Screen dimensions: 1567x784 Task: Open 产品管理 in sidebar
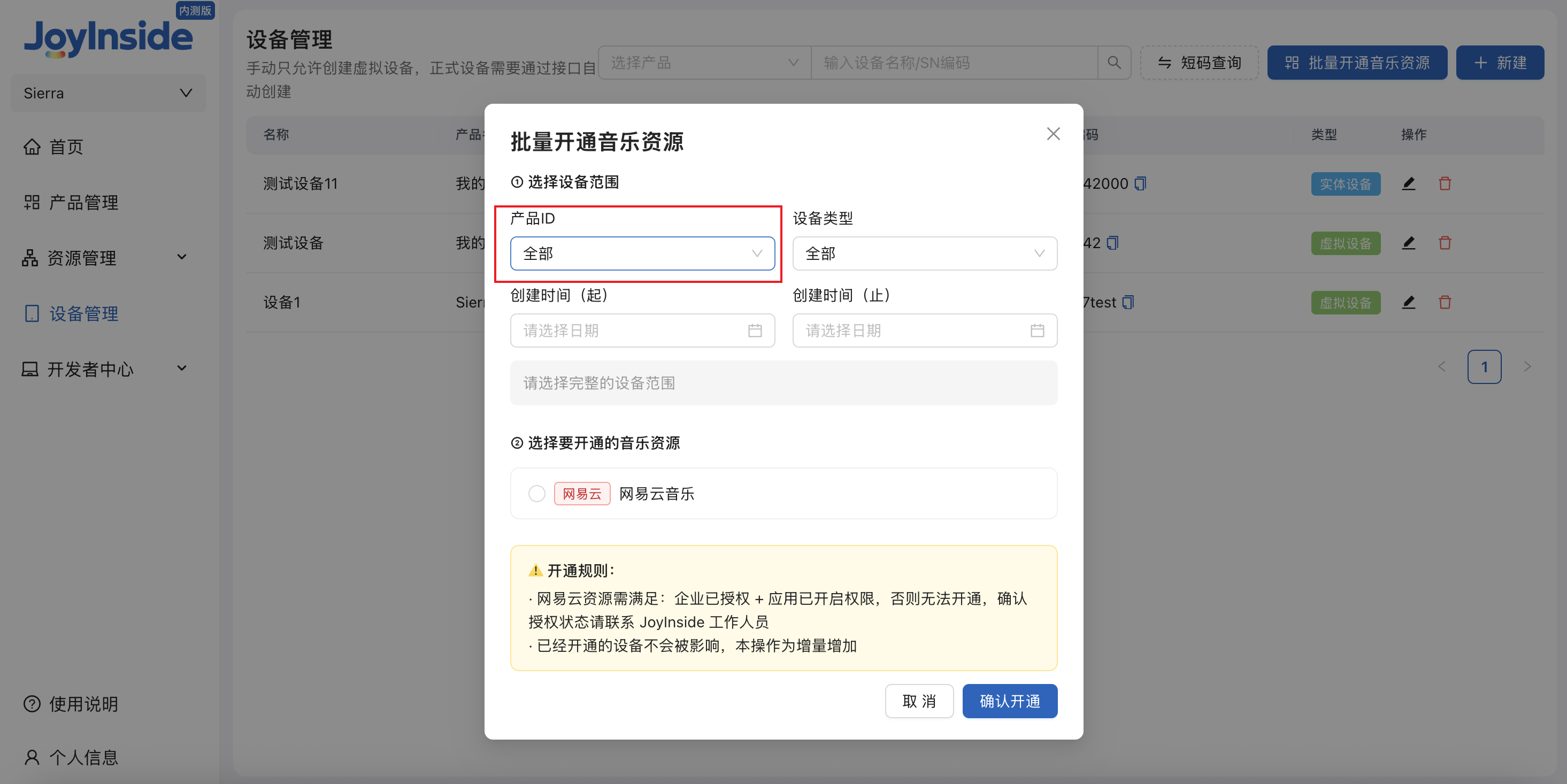click(x=71, y=202)
